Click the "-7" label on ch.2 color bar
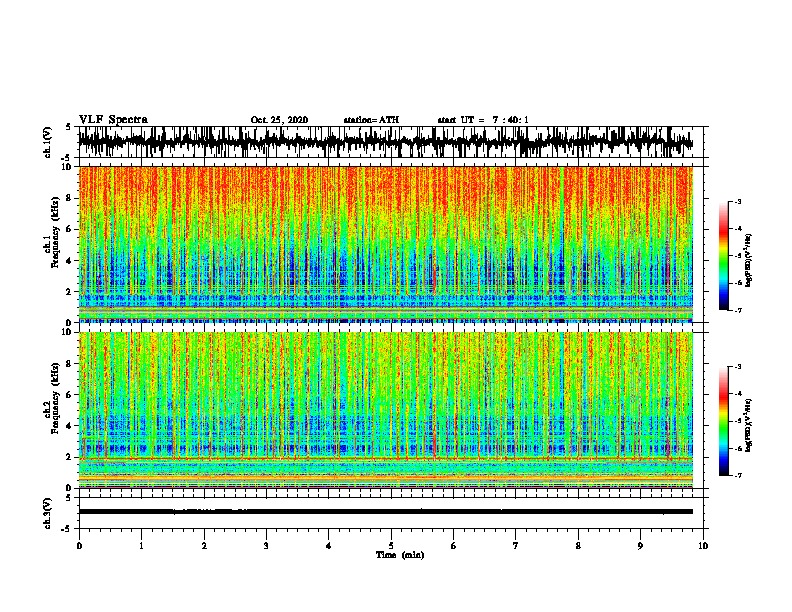 click(737, 476)
